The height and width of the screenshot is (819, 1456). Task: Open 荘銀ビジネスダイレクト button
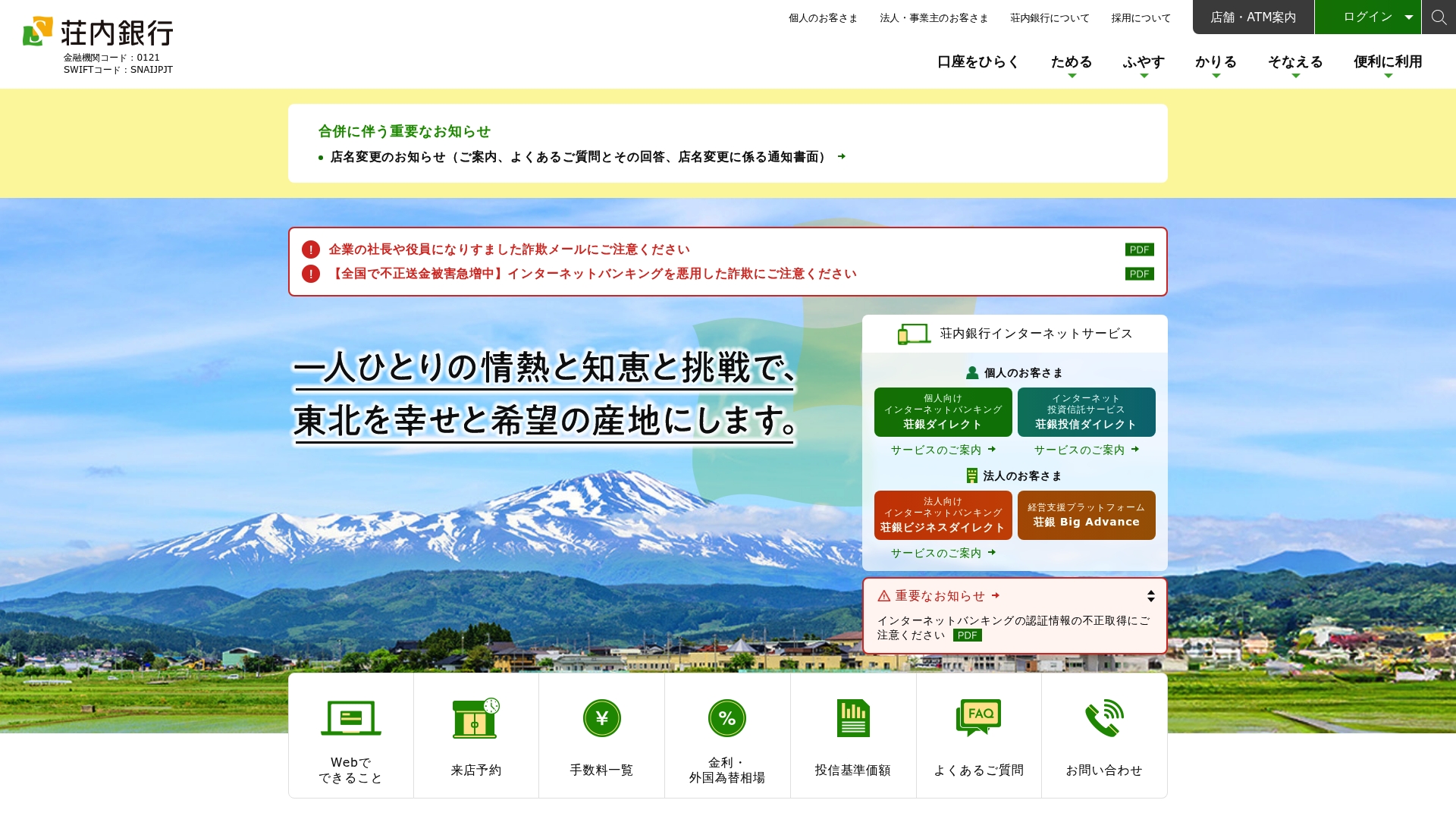[x=943, y=515]
